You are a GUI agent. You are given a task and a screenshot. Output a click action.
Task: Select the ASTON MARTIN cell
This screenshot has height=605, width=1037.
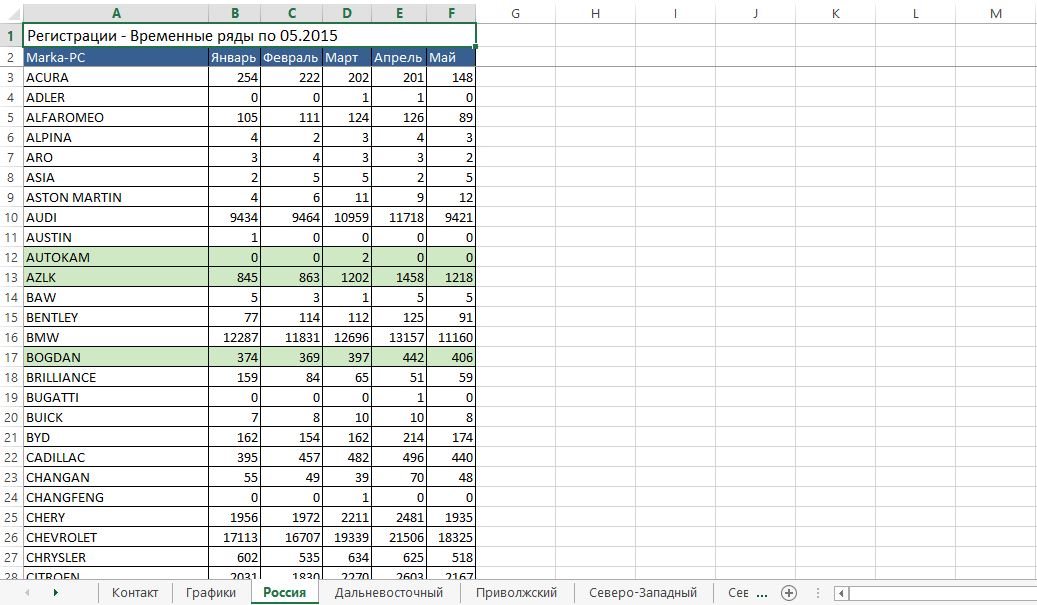(x=116, y=197)
